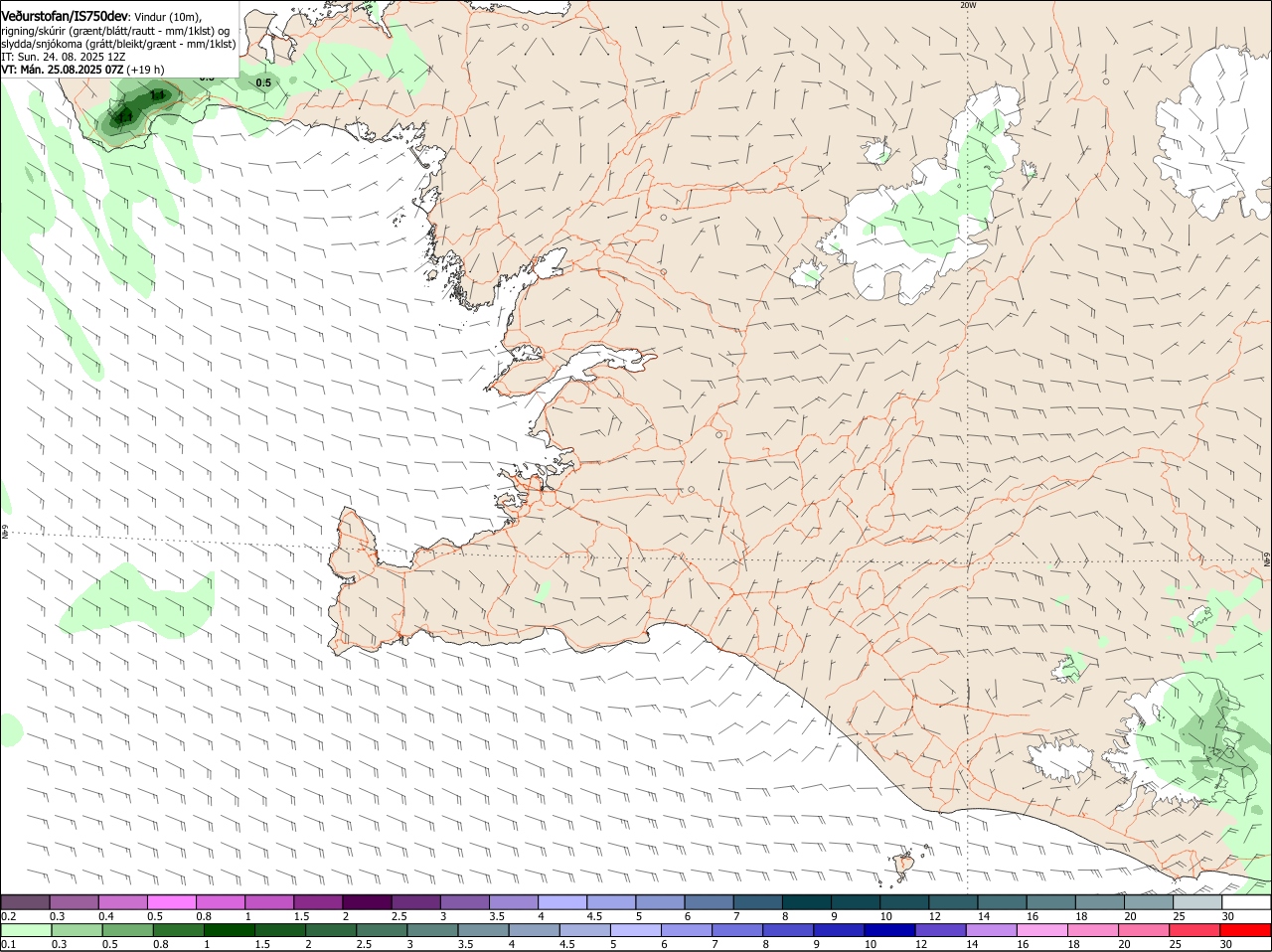Click the 'VT: Mán. 25.08.2025 07Z' valid time
This screenshot has width=1272, height=952.
tap(63, 70)
